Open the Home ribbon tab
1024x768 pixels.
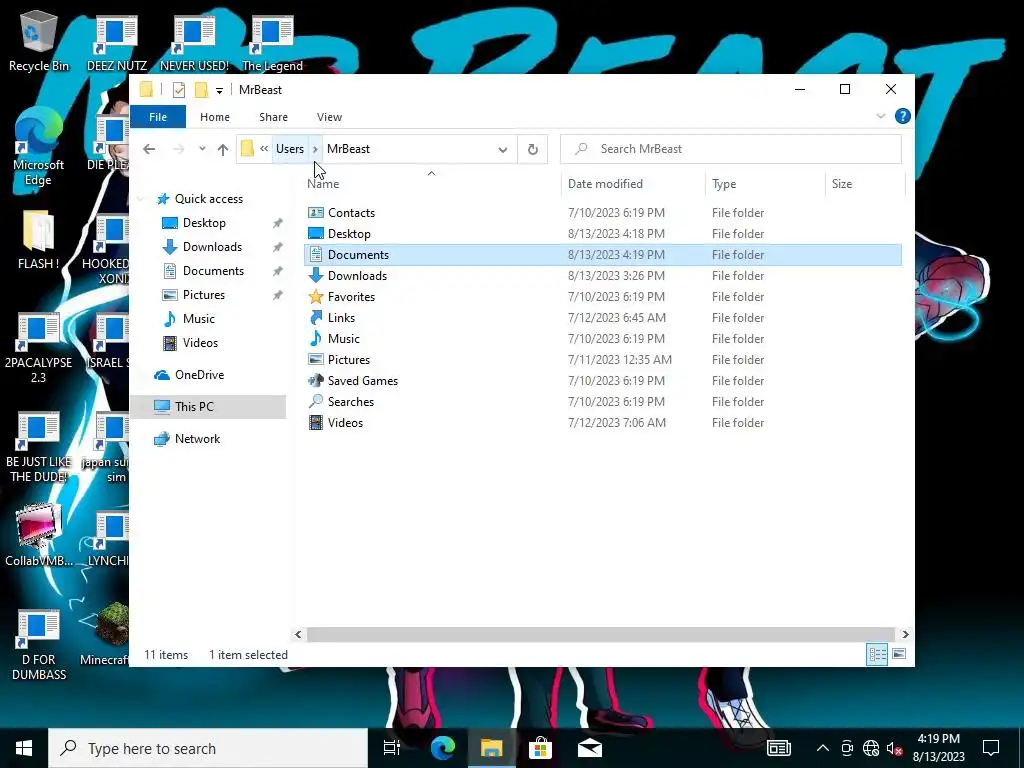(x=215, y=117)
